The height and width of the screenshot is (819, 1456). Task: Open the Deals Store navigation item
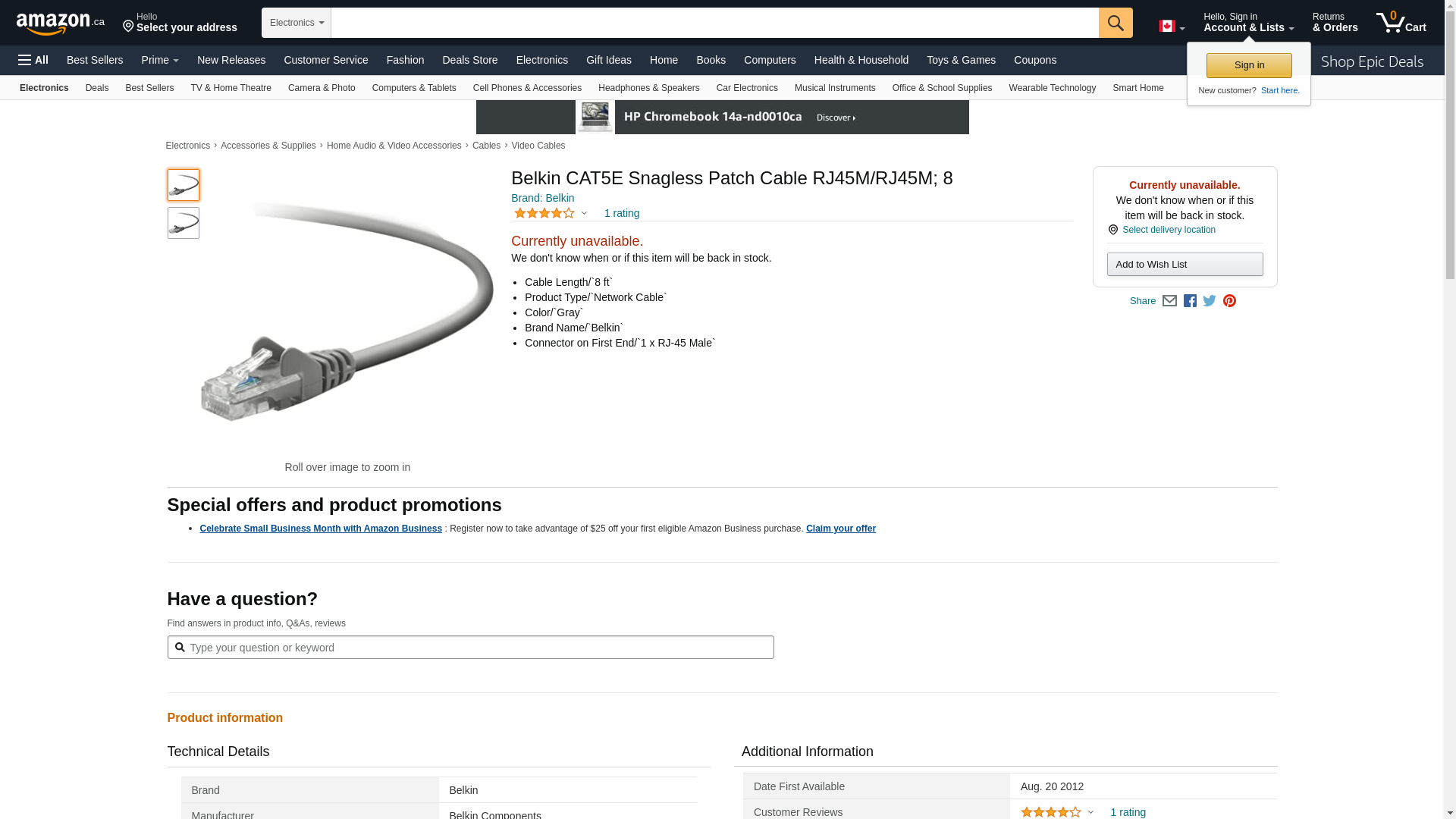tap(469, 60)
